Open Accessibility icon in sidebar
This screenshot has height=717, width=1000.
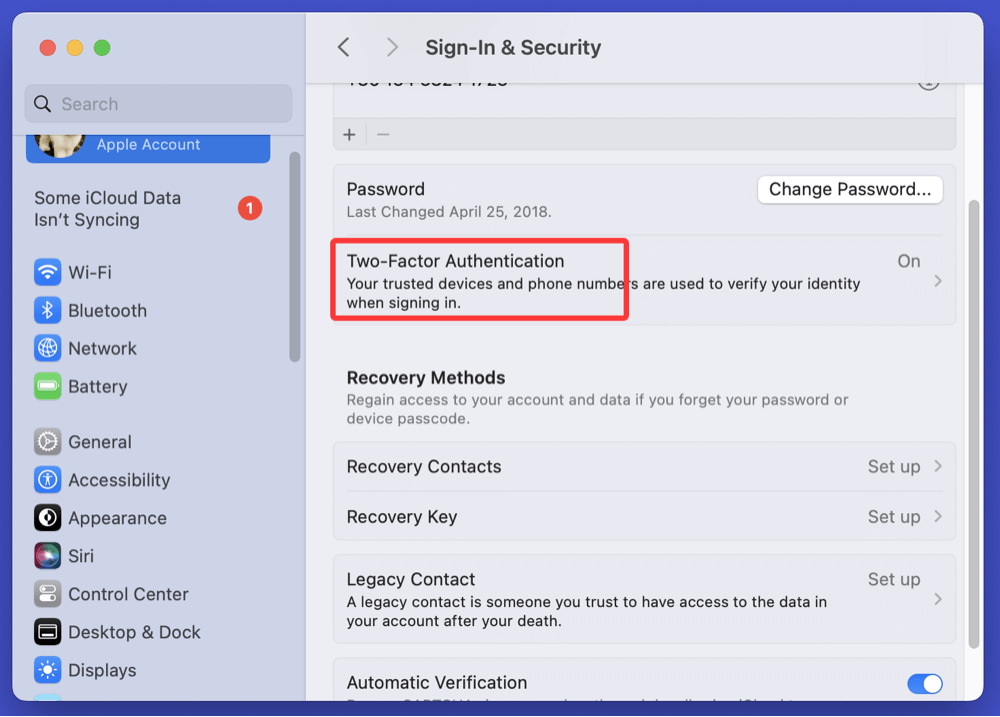click(x=47, y=480)
